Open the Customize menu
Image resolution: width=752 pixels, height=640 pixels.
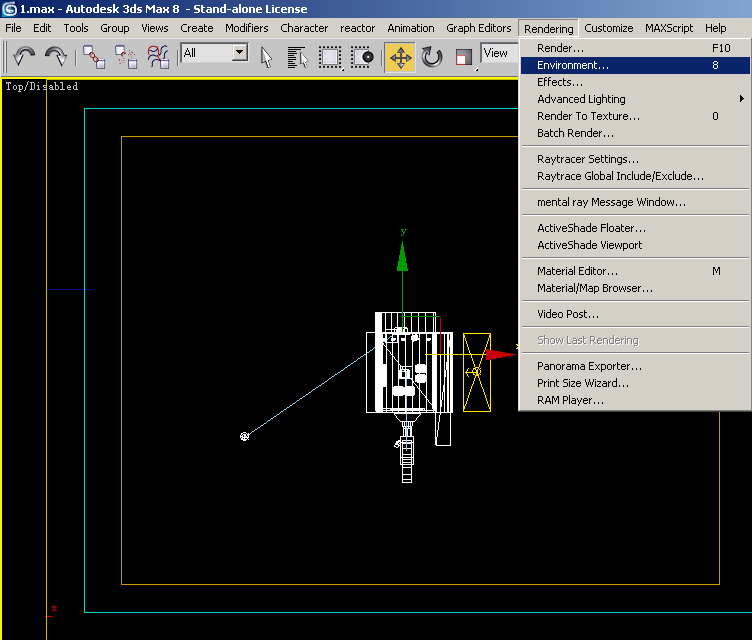pyautogui.click(x=609, y=28)
